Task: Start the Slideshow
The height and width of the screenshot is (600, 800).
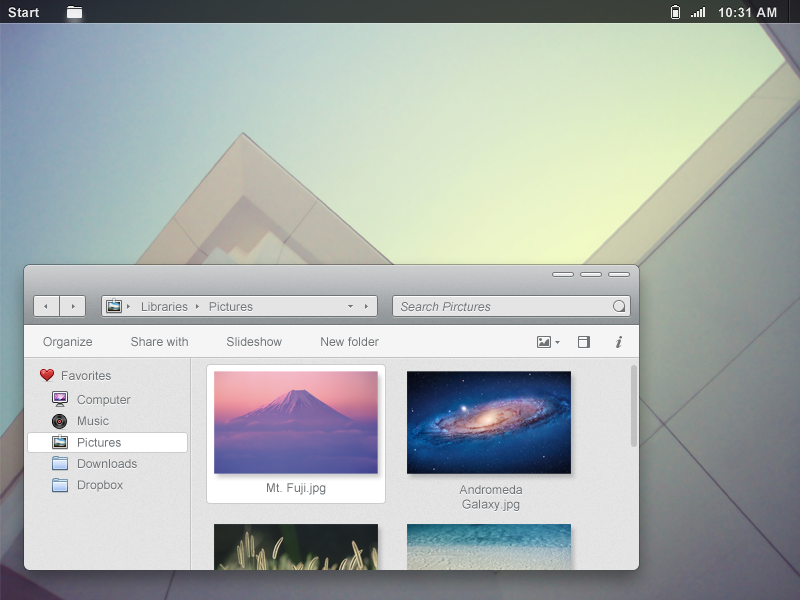Action: (x=254, y=341)
